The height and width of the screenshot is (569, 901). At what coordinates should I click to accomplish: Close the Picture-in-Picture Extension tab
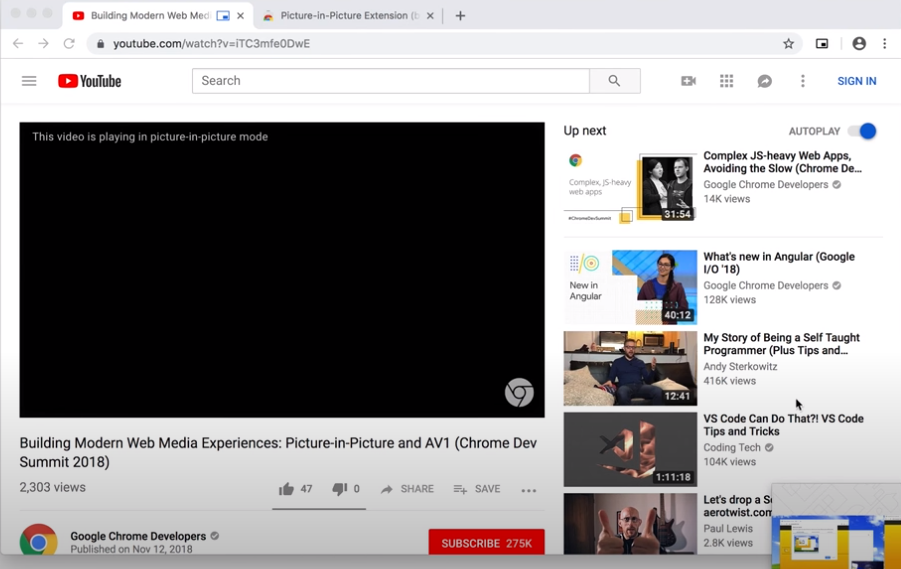(x=430, y=16)
